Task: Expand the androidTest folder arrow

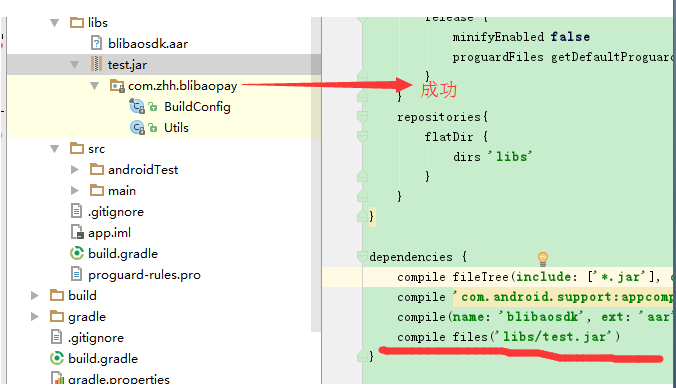Action: pyautogui.click(x=75, y=169)
